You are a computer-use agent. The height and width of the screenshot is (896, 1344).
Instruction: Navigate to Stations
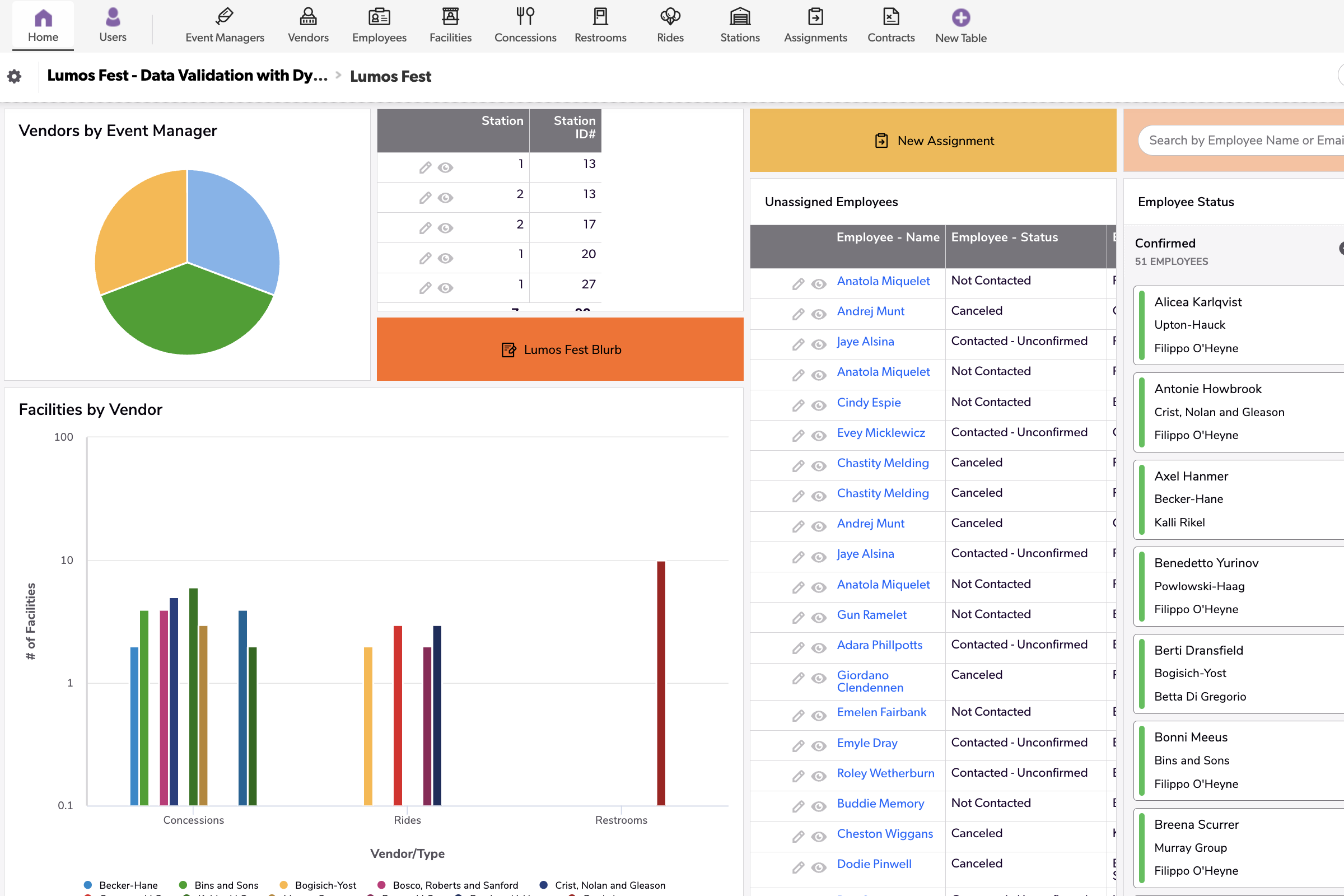(x=739, y=24)
